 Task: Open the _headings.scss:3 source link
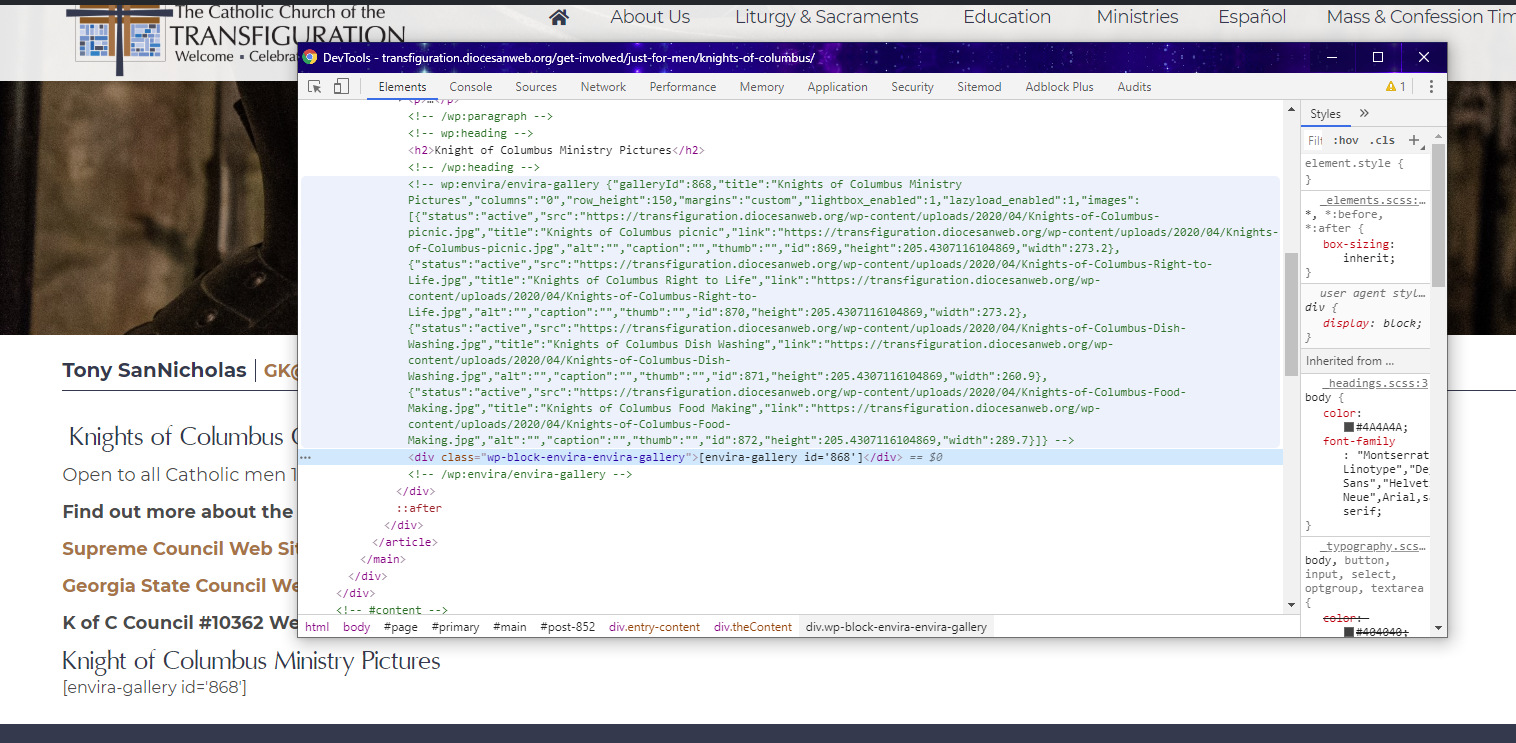coord(1376,383)
